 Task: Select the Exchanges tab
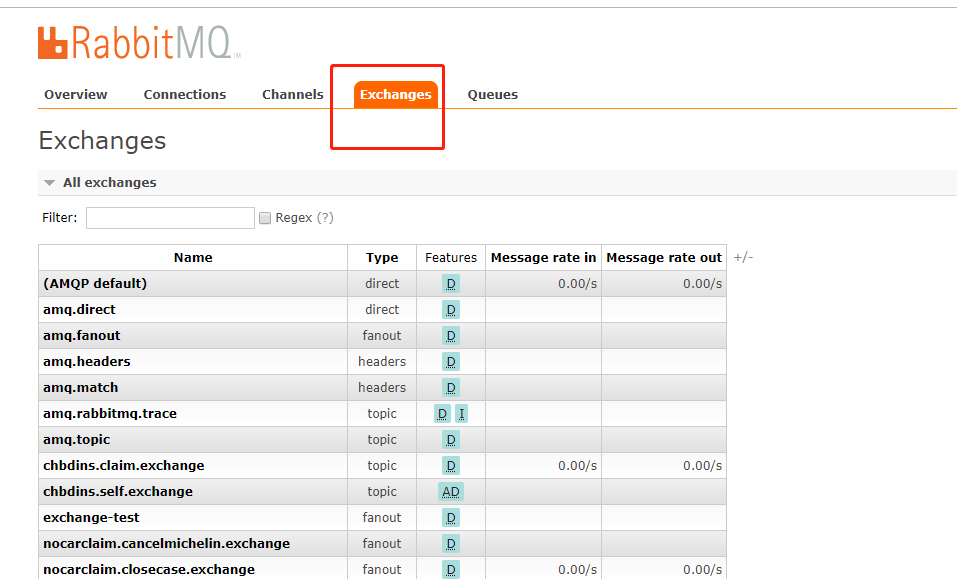395,95
